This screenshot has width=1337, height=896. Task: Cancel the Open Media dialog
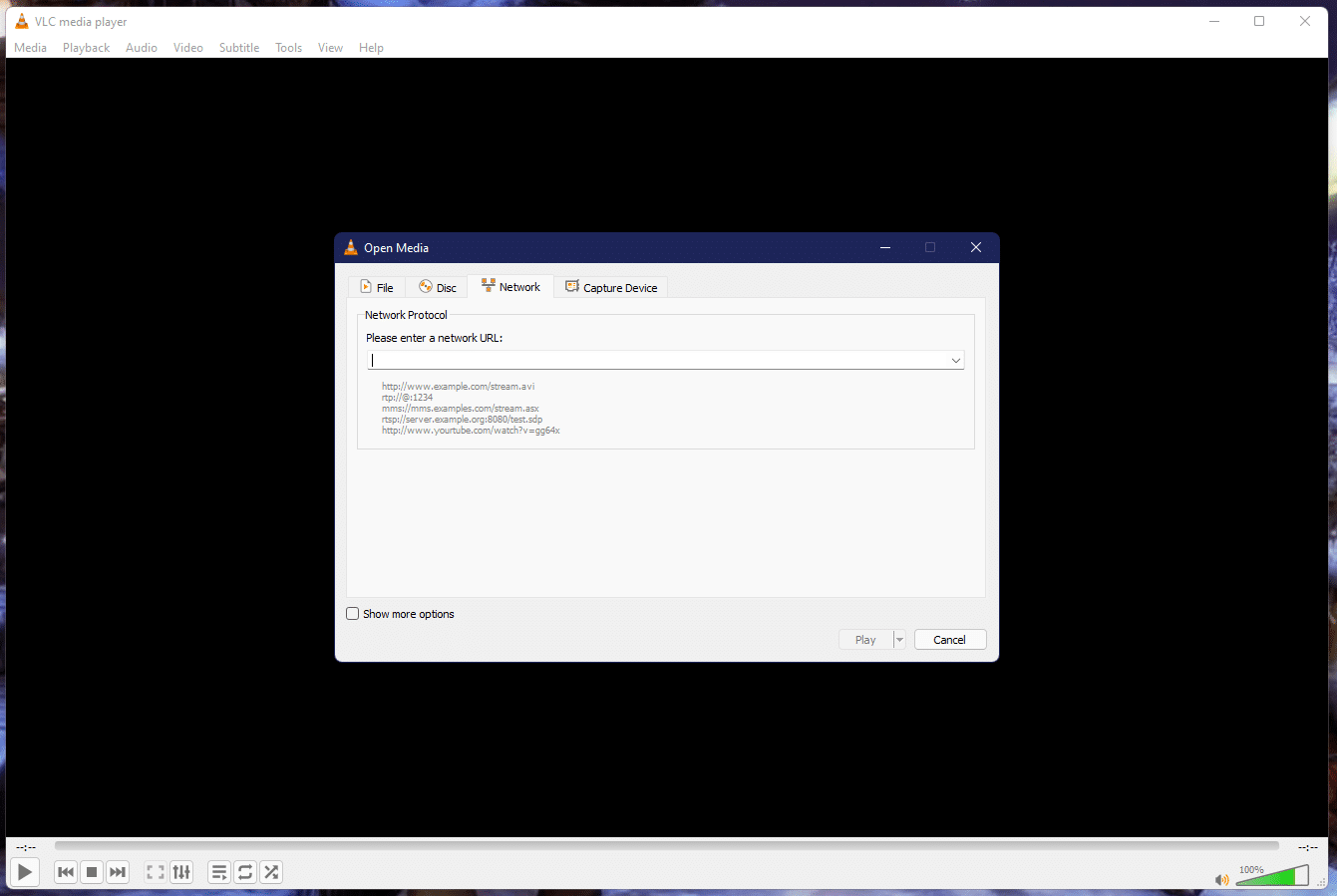949,639
